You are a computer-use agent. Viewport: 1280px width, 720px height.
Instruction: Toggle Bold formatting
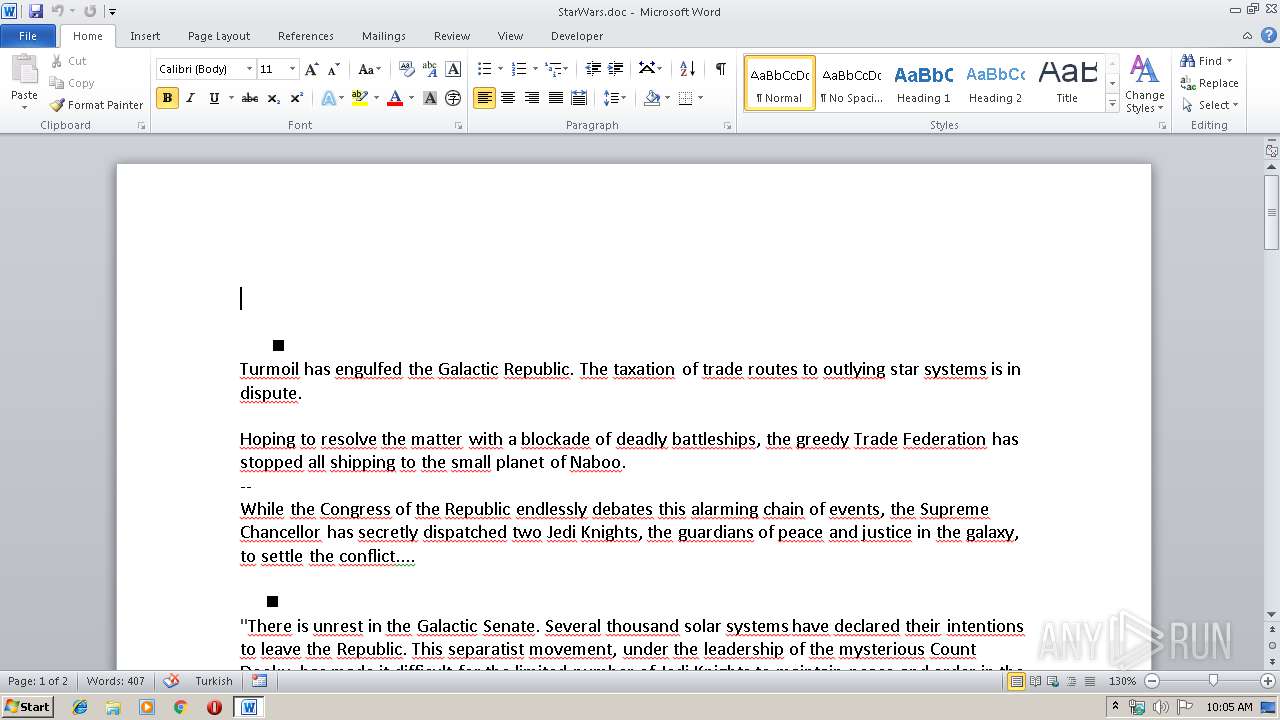point(167,98)
